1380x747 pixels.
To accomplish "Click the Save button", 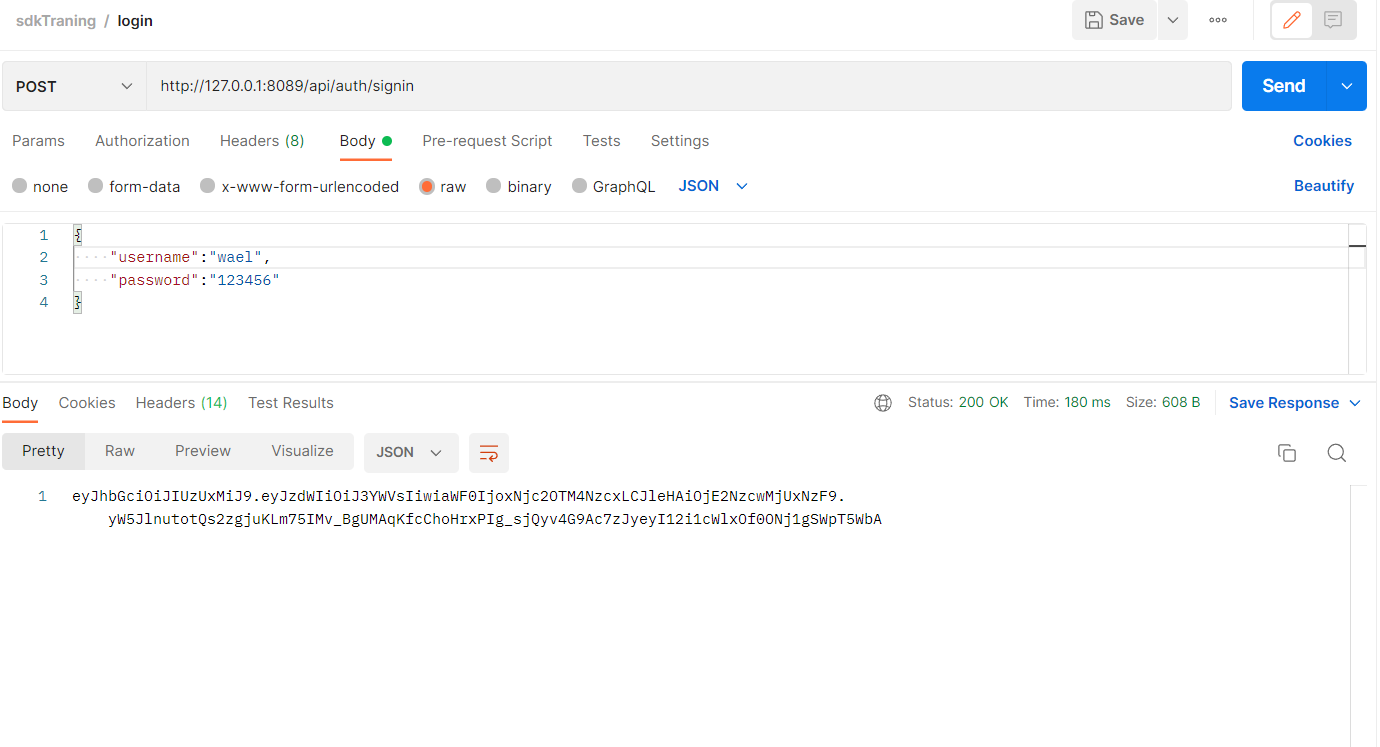I will point(1114,20).
